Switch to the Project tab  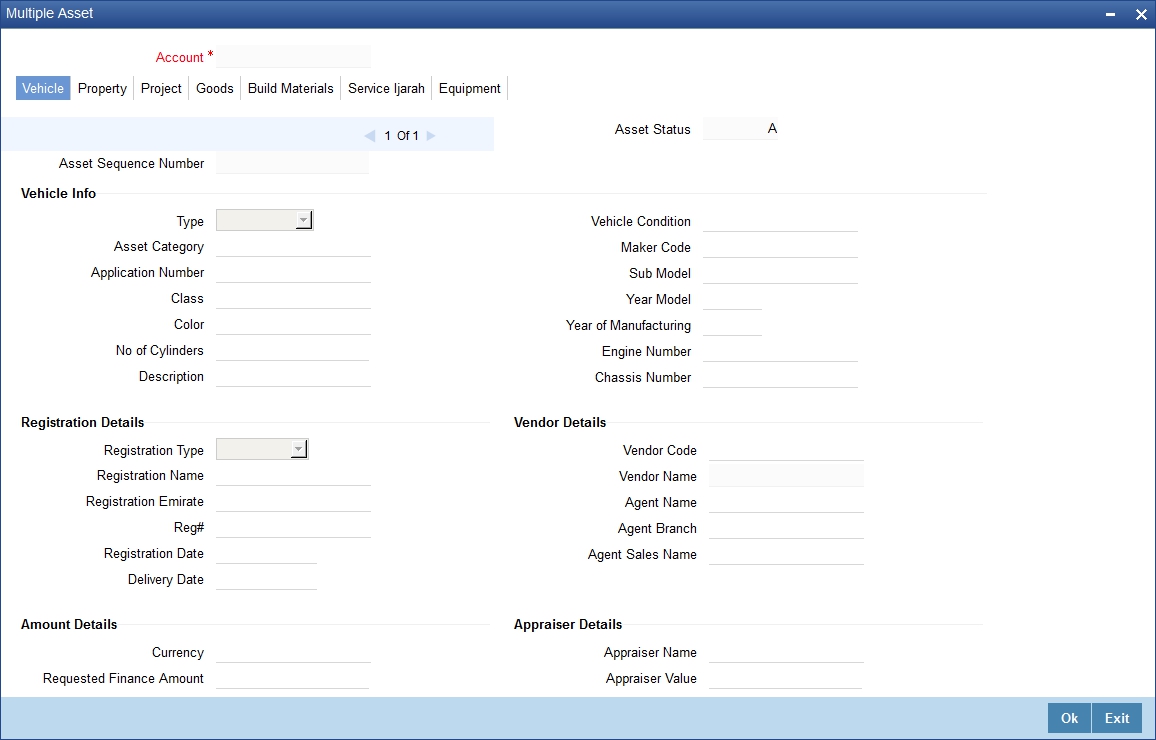click(x=161, y=88)
